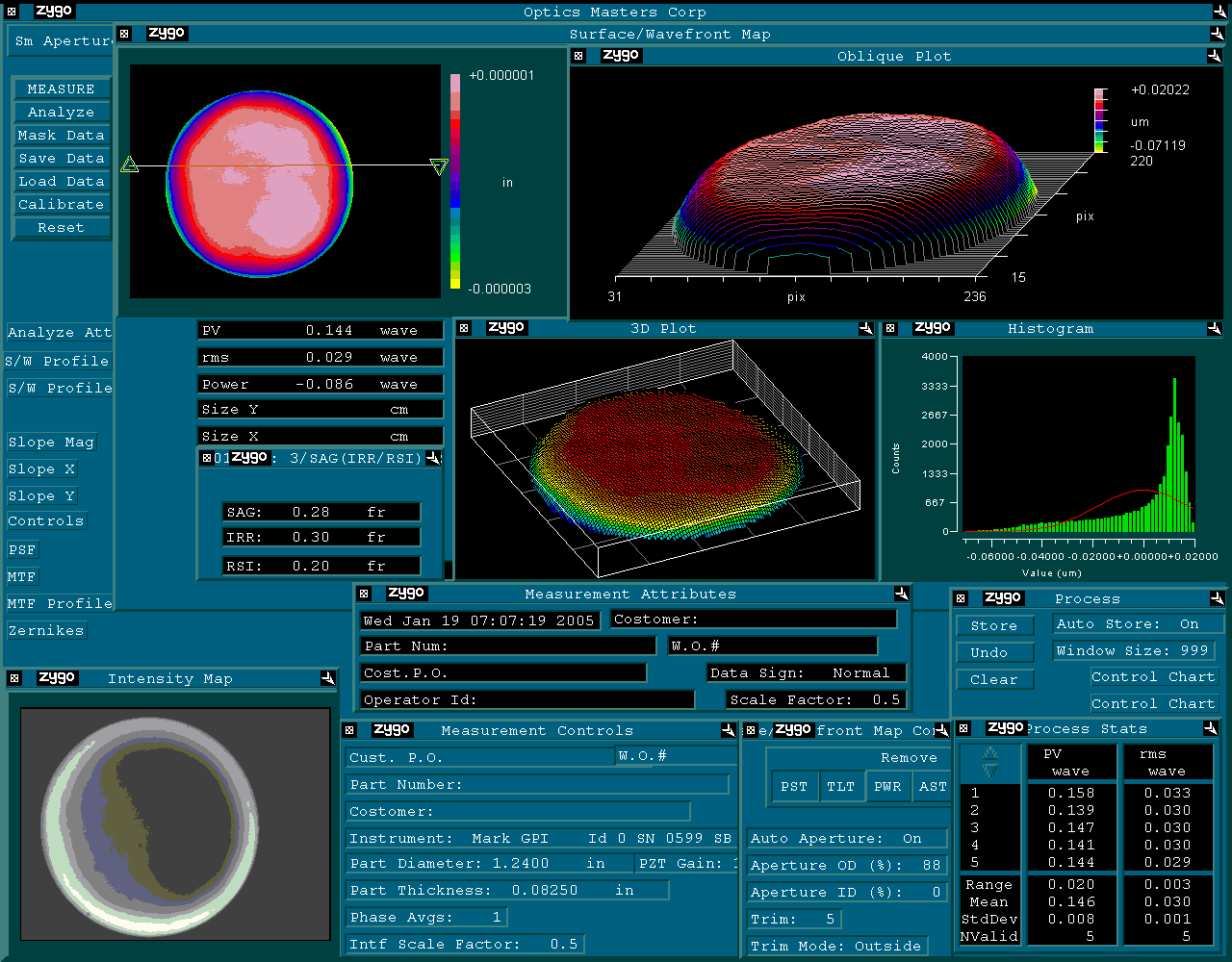This screenshot has height=962, width=1232.
Task: Iconify the Oblique Plot window
Action: [1216, 56]
